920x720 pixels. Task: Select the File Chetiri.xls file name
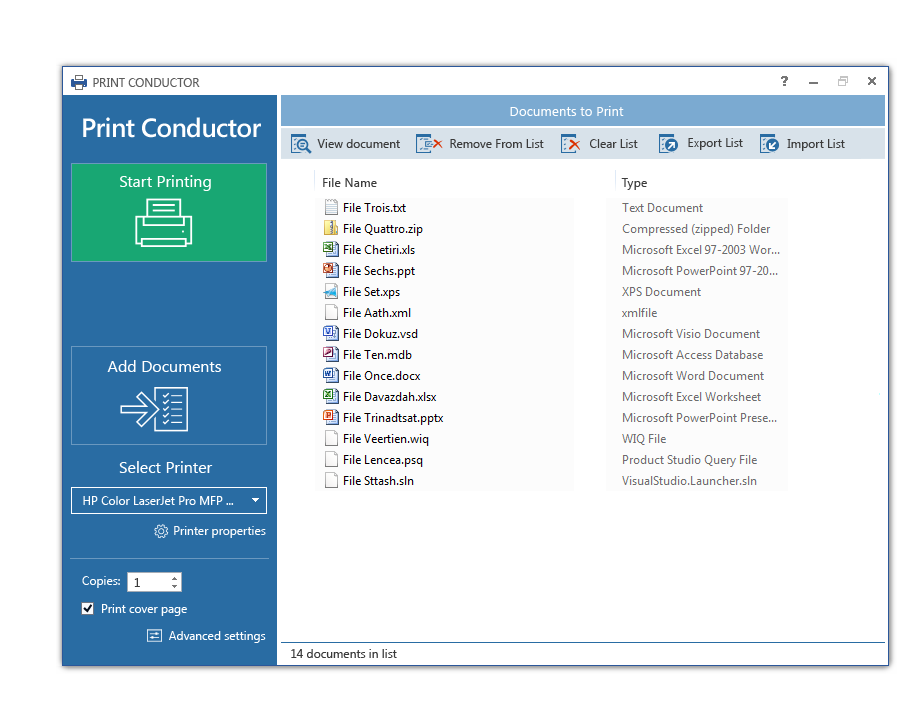tap(379, 250)
